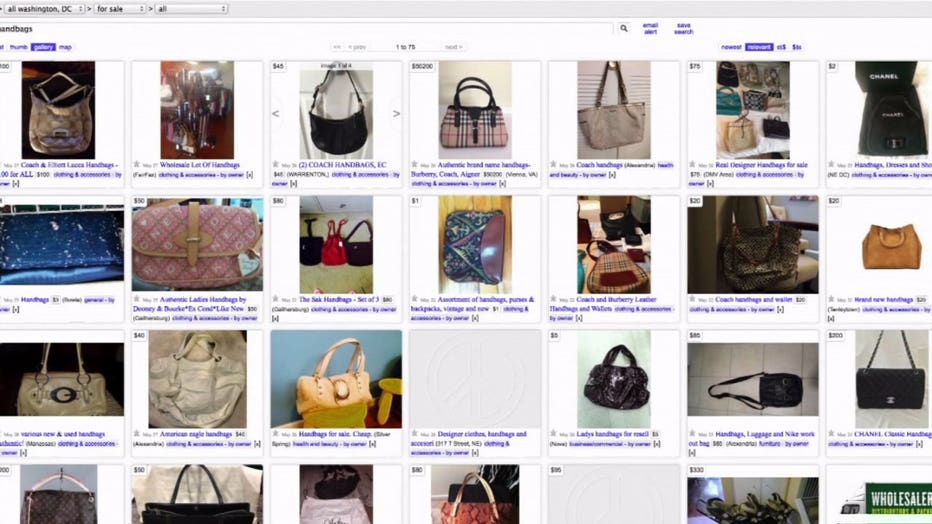
Task: Open the 'all washington, DC' area dropdown
Action: click(x=43, y=9)
